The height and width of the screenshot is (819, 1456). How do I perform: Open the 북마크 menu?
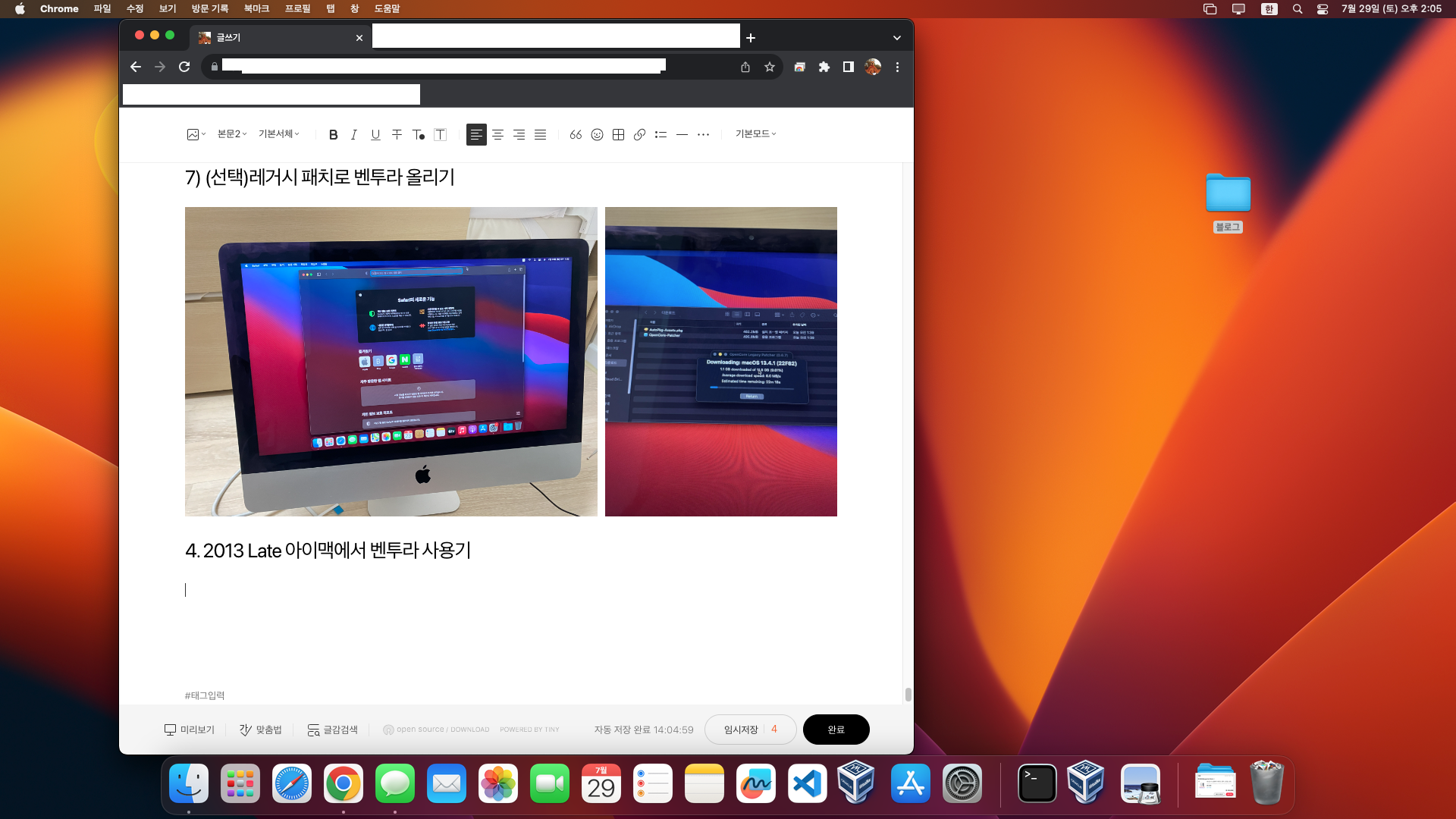[257, 8]
